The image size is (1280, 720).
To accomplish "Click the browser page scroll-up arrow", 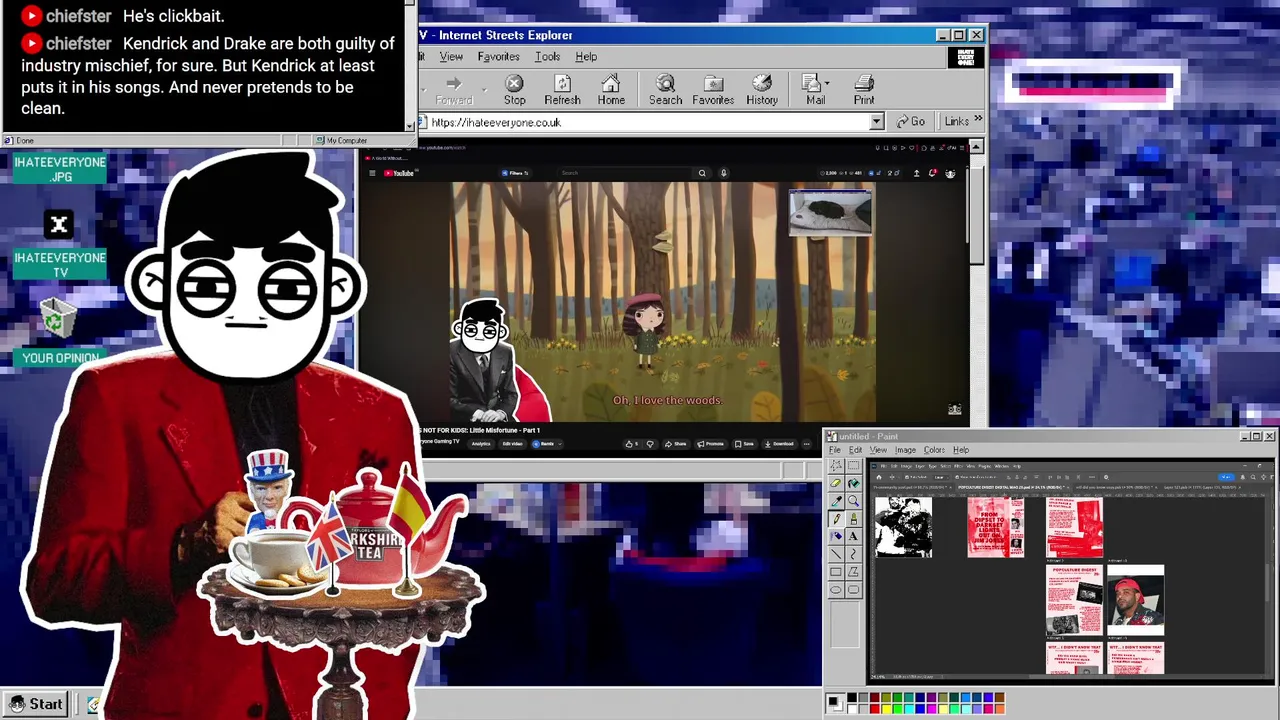I will coord(976,147).
